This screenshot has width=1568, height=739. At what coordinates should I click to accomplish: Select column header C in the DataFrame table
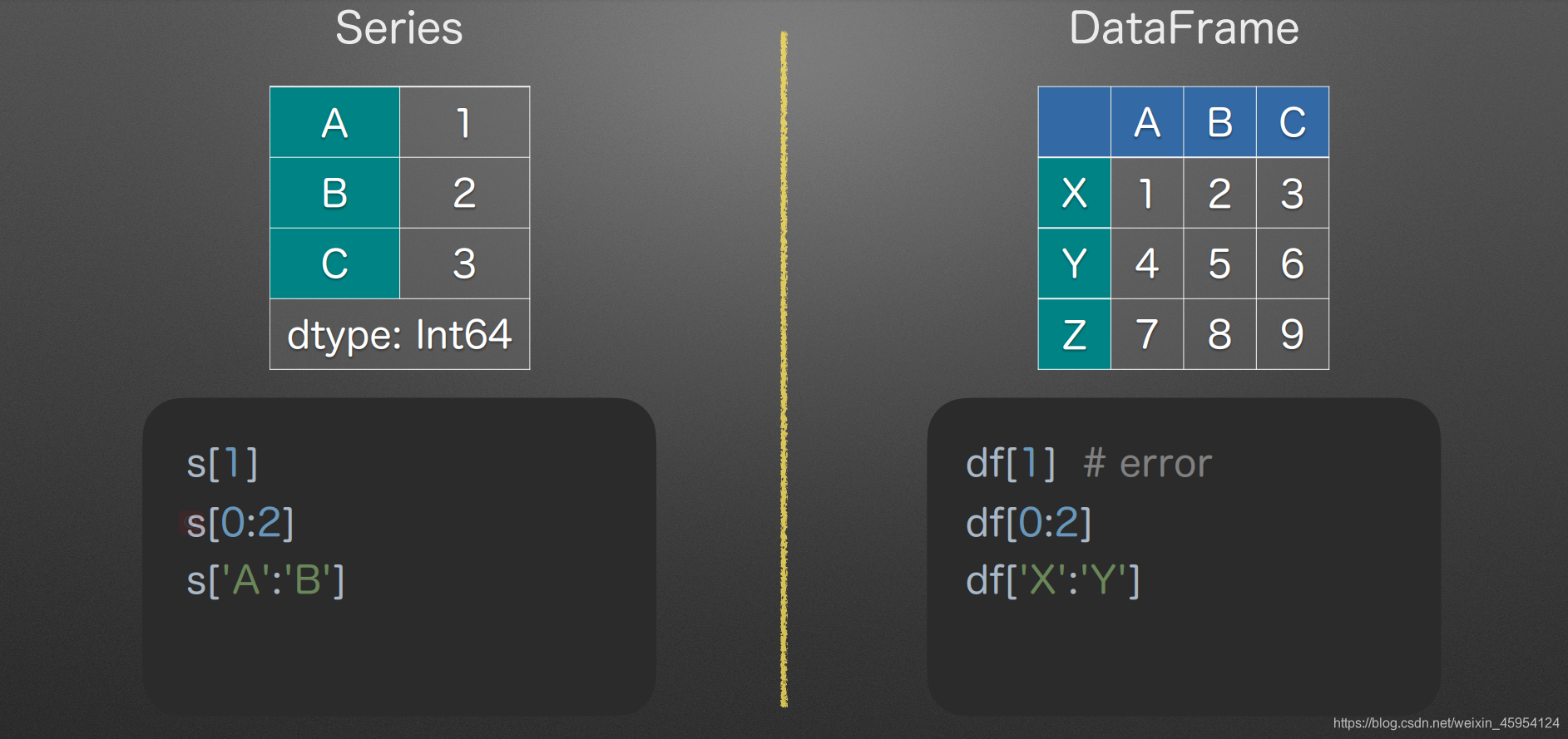click(x=1292, y=122)
